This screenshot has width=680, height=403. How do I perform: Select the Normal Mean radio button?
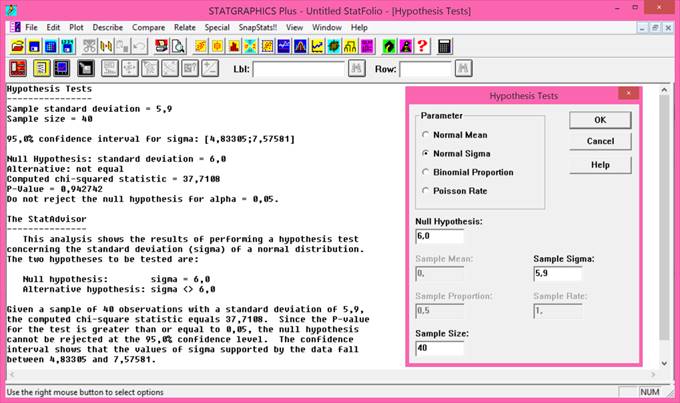pyautogui.click(x=425, y=135)
